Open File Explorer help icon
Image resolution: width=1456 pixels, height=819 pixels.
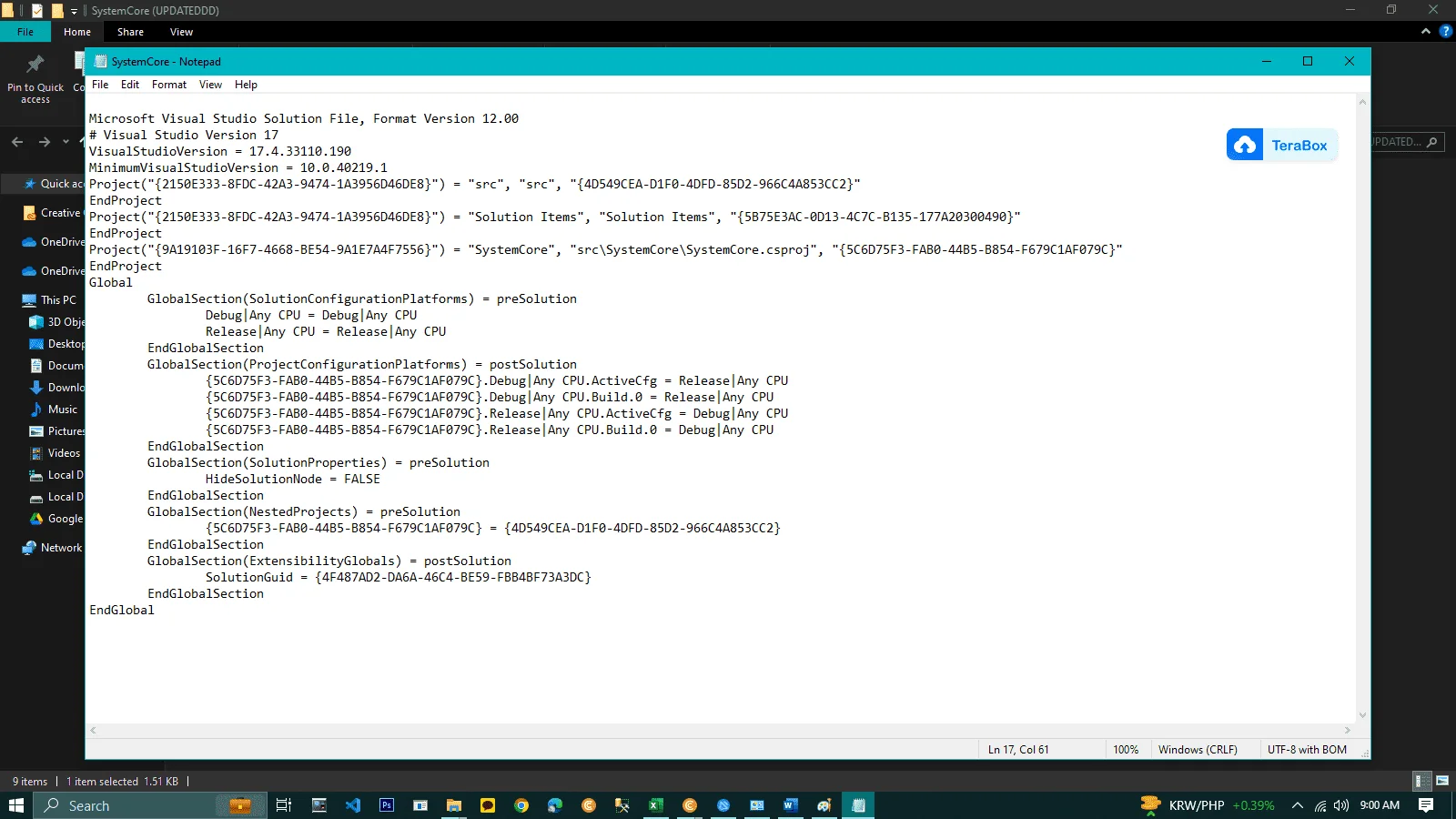point(1445,32)
